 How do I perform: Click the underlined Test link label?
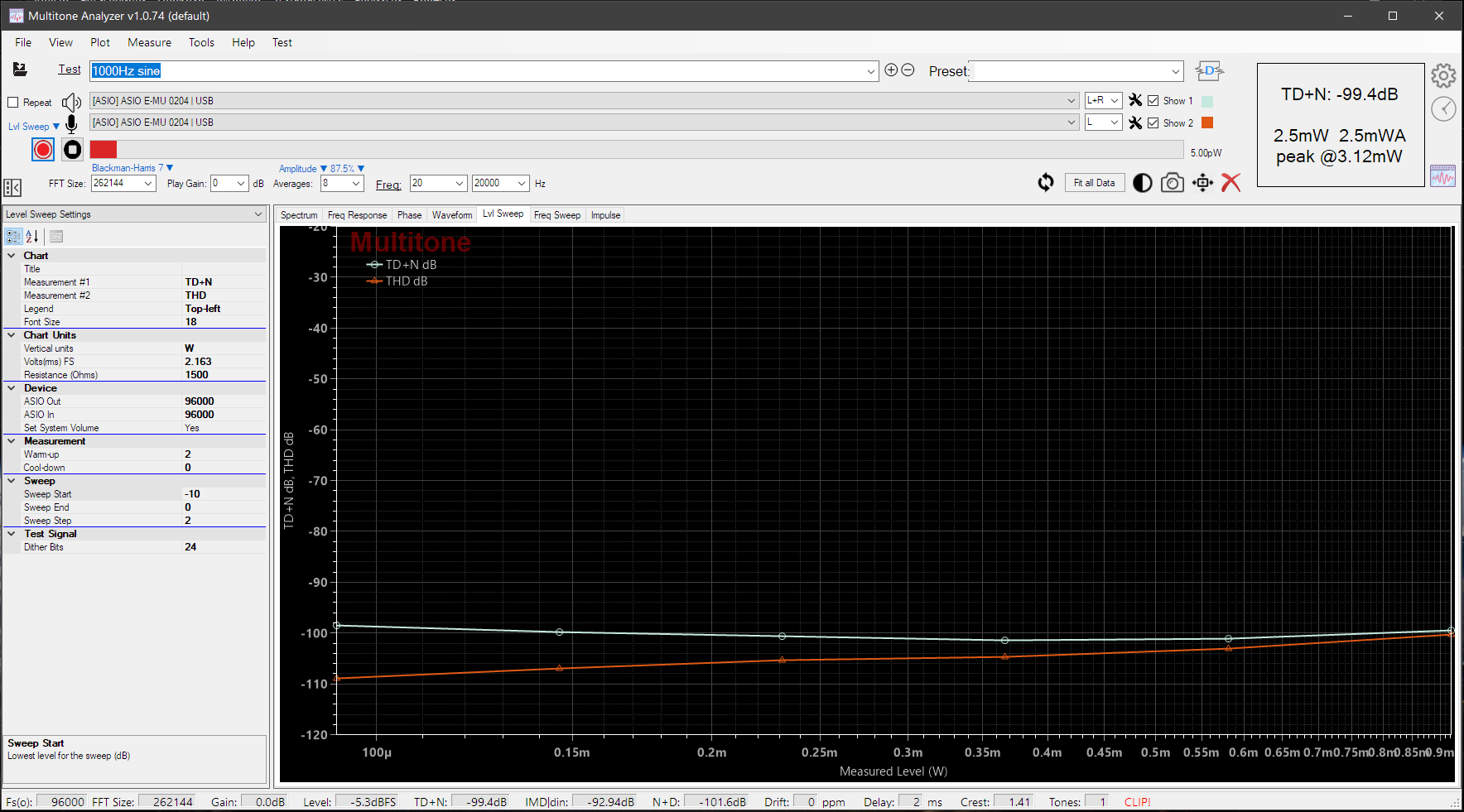coord(70,70)
